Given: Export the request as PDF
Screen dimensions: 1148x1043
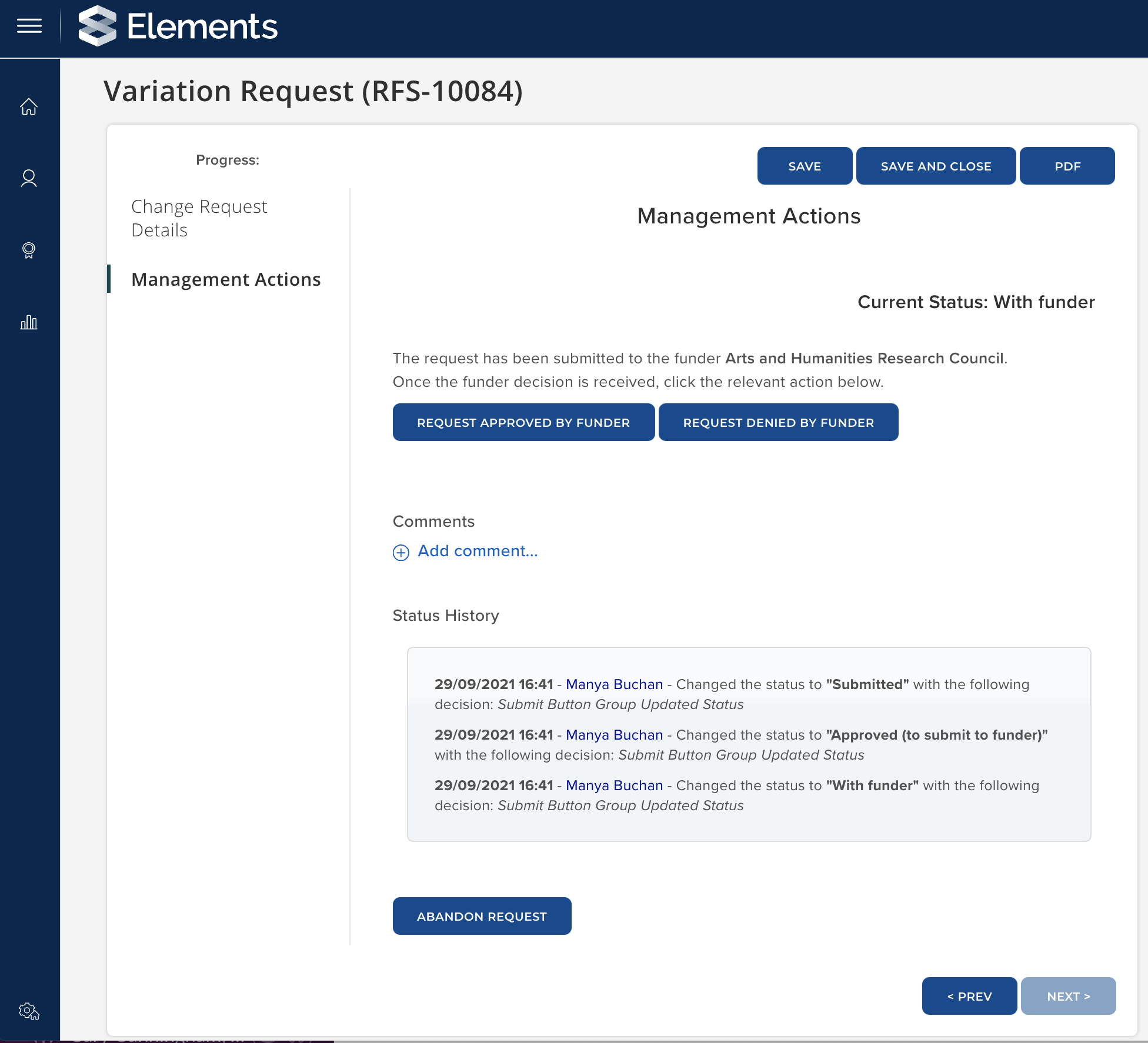Looking at the screenshot, I should pos(1067,166).
